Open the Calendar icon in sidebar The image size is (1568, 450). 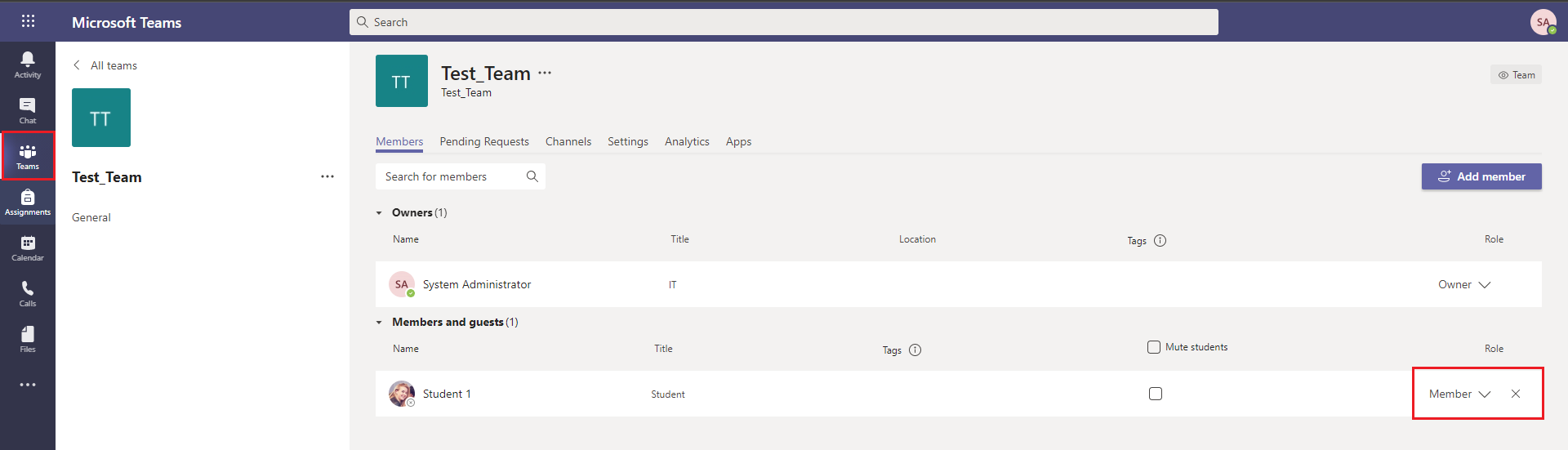(x=28, y=247)
